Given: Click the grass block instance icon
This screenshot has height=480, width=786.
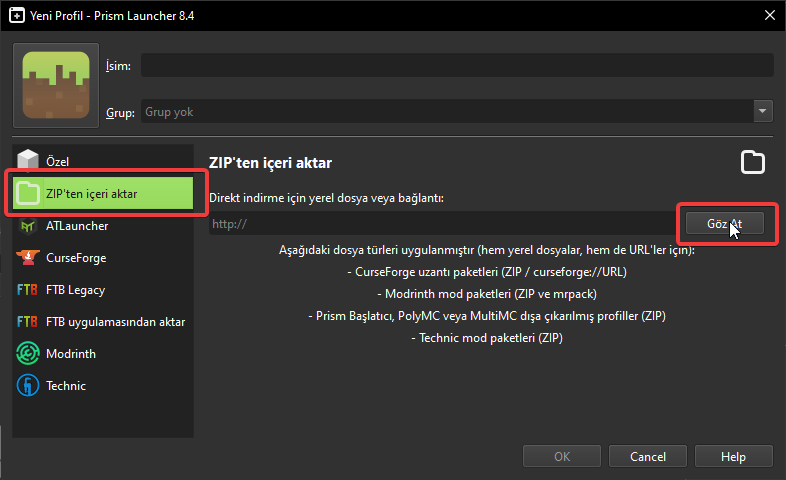Looking at the screenshot, I should pyautogui.click(x=56, y=85).
